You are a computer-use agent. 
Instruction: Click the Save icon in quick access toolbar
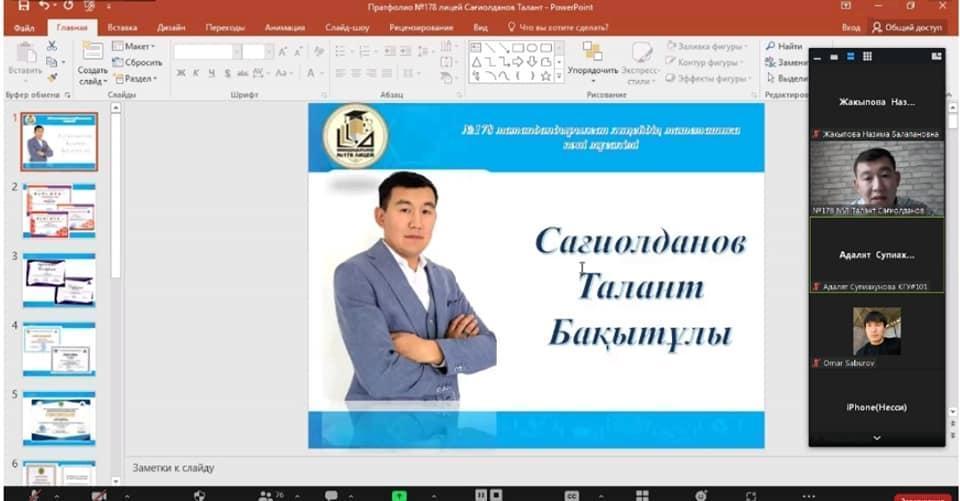click(23, 7)
